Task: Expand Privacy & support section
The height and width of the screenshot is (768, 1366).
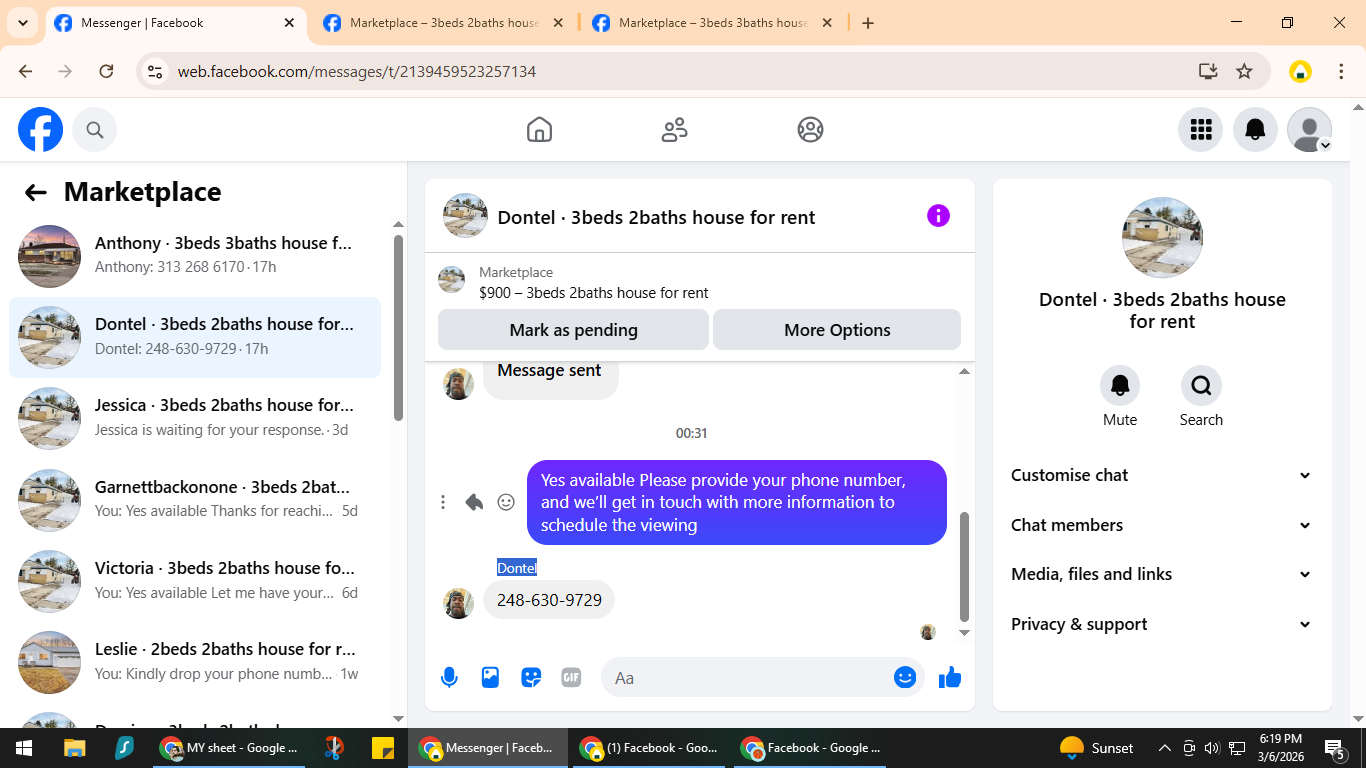Action: coord(1162,624)
